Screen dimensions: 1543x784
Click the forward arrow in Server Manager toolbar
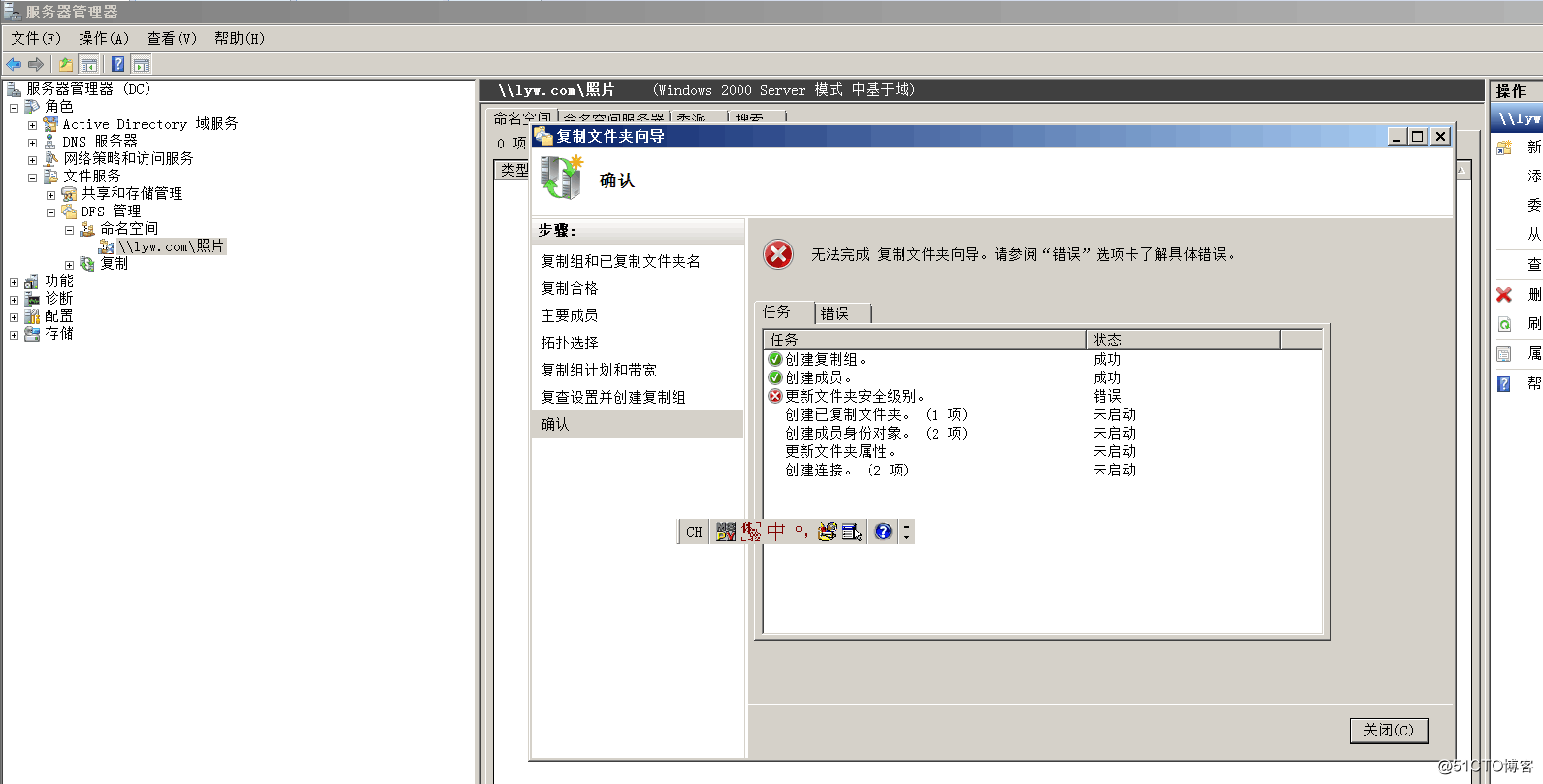(x=36, y=65)
